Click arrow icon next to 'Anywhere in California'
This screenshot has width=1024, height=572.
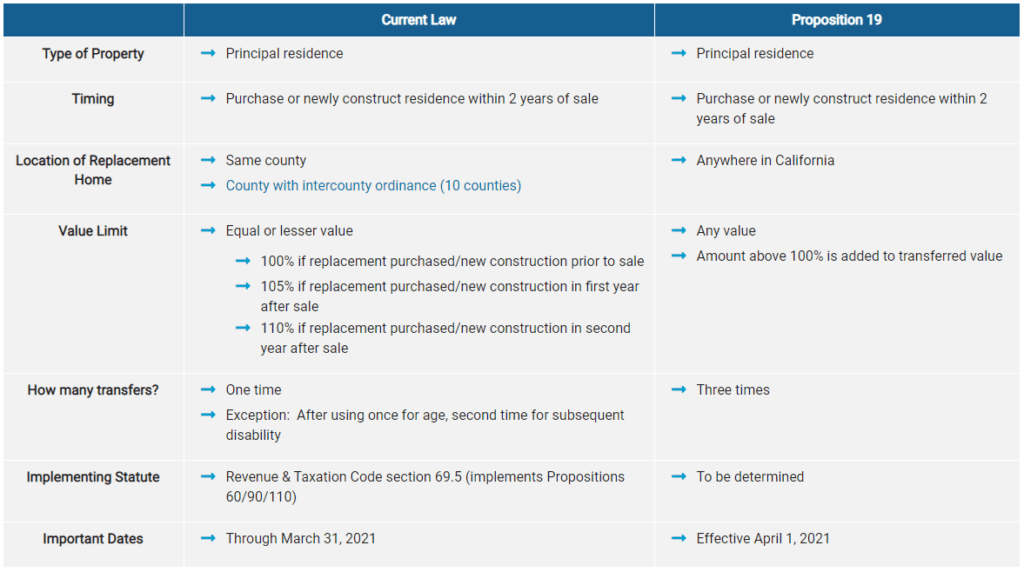pyautogui.click(x=679, y=160)
